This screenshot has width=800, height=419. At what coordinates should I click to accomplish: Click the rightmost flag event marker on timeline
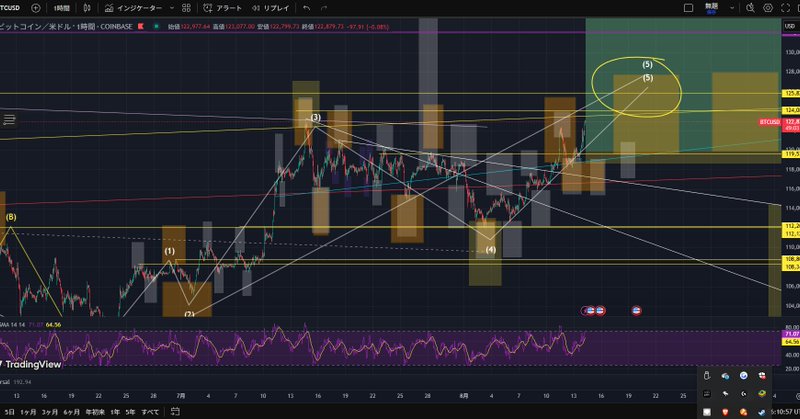[x=636, y=310]
